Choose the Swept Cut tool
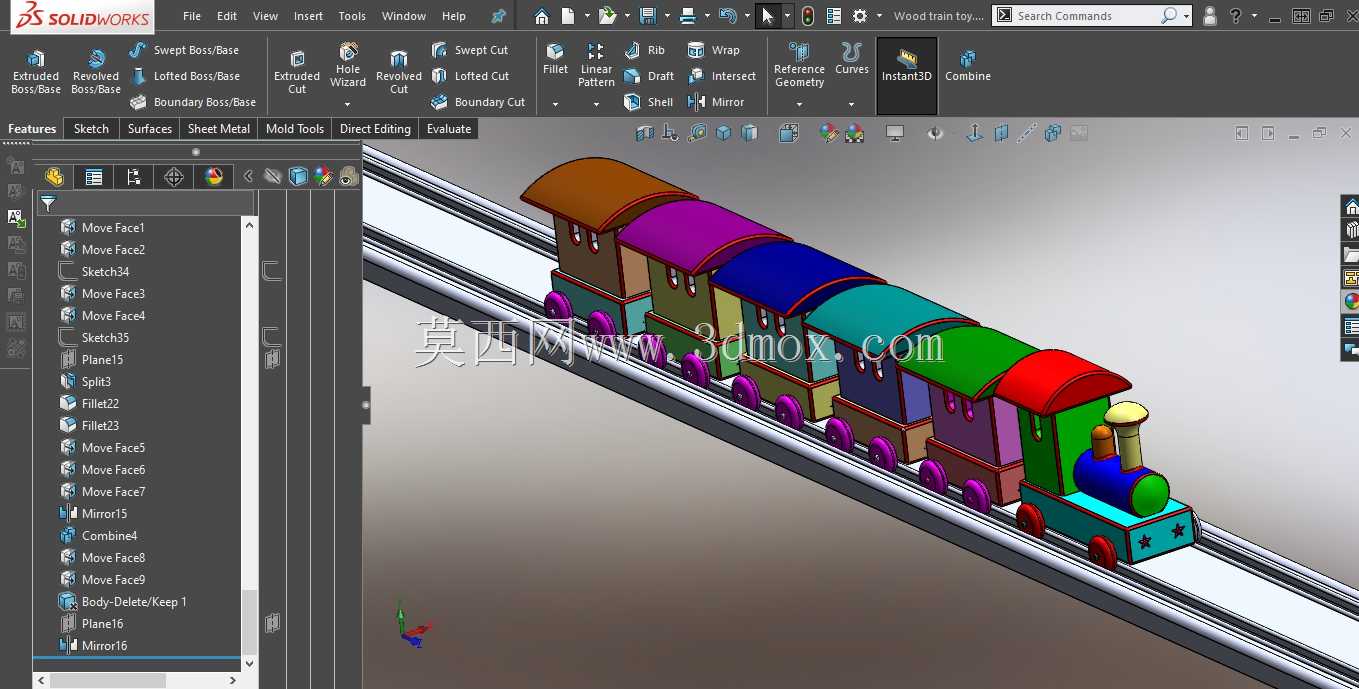Screen dimensions: 1359x689 [469, 50]
